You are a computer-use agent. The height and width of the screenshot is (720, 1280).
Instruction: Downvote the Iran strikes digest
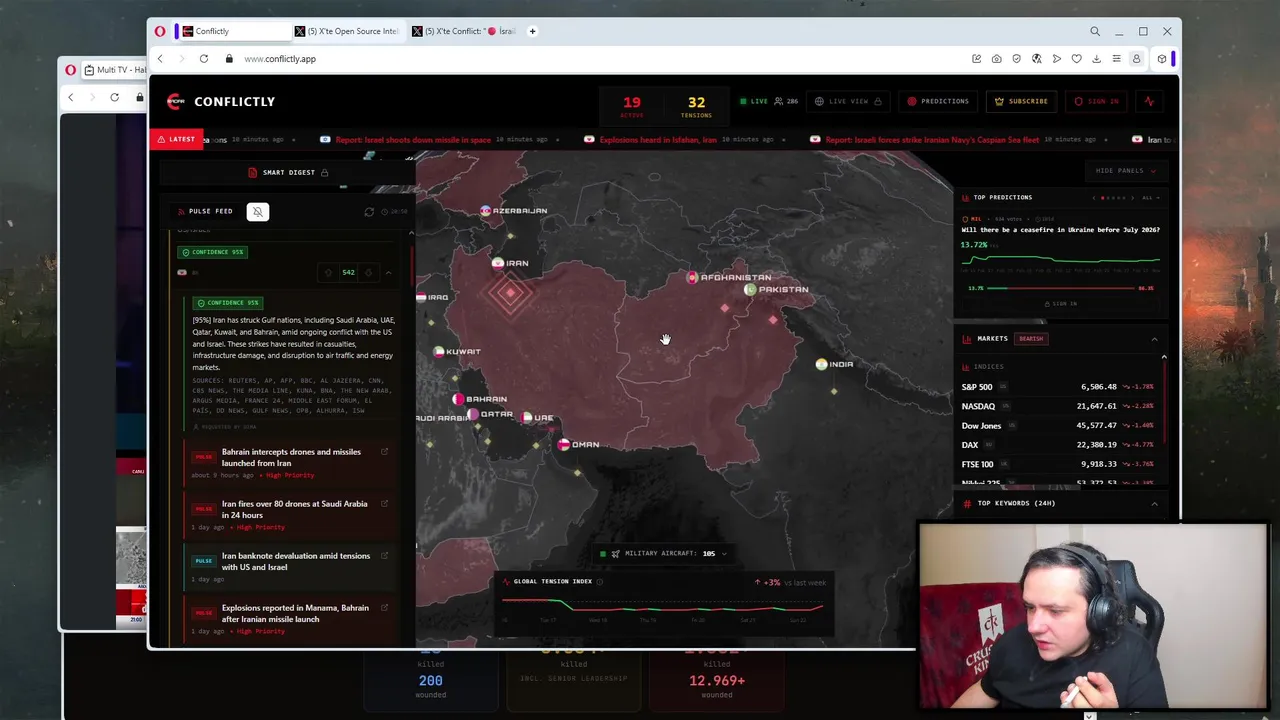point(368,272)
